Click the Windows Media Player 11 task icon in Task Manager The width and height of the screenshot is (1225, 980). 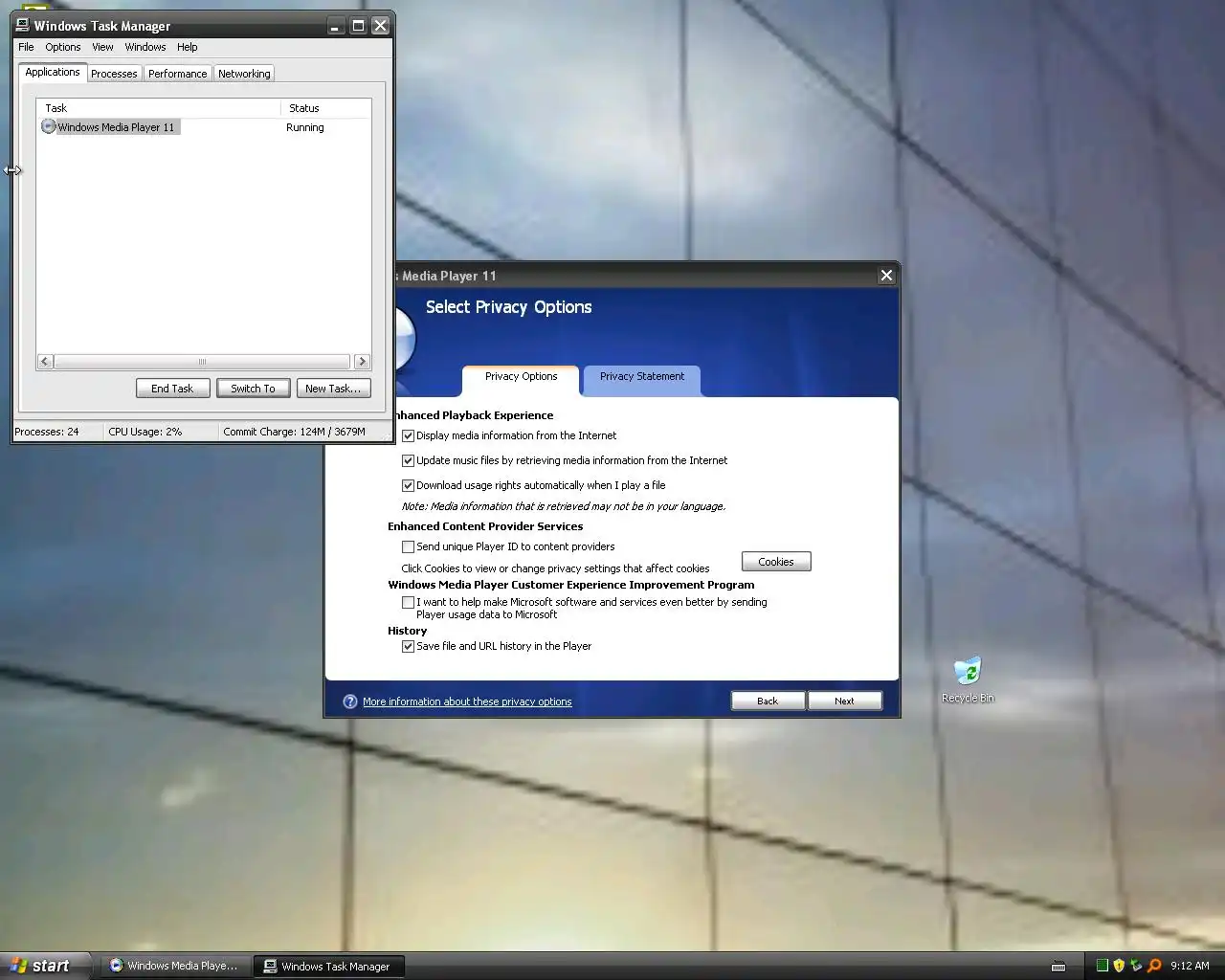(48, 126)
